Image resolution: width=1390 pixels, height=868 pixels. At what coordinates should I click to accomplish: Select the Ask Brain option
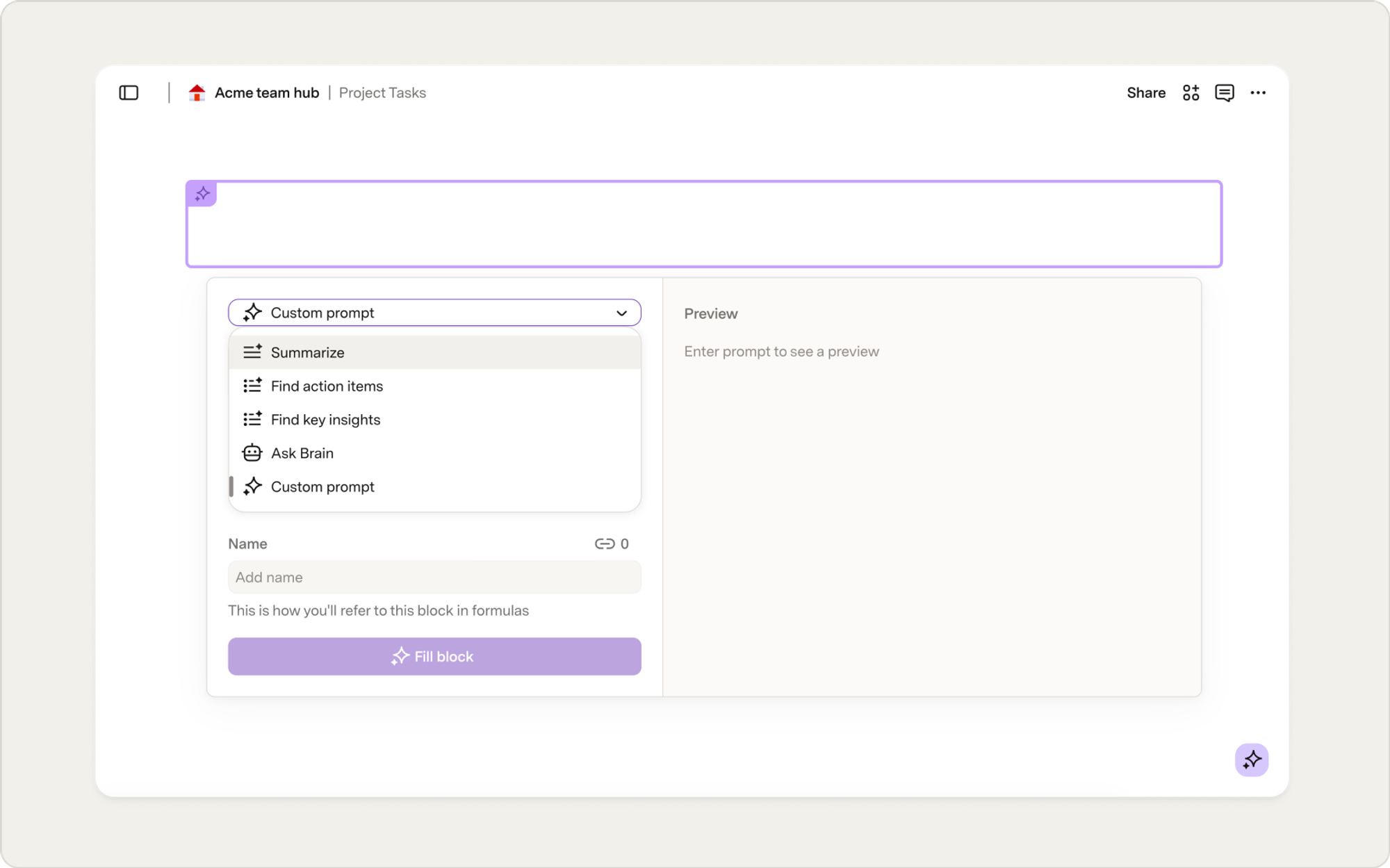(434, 453)
